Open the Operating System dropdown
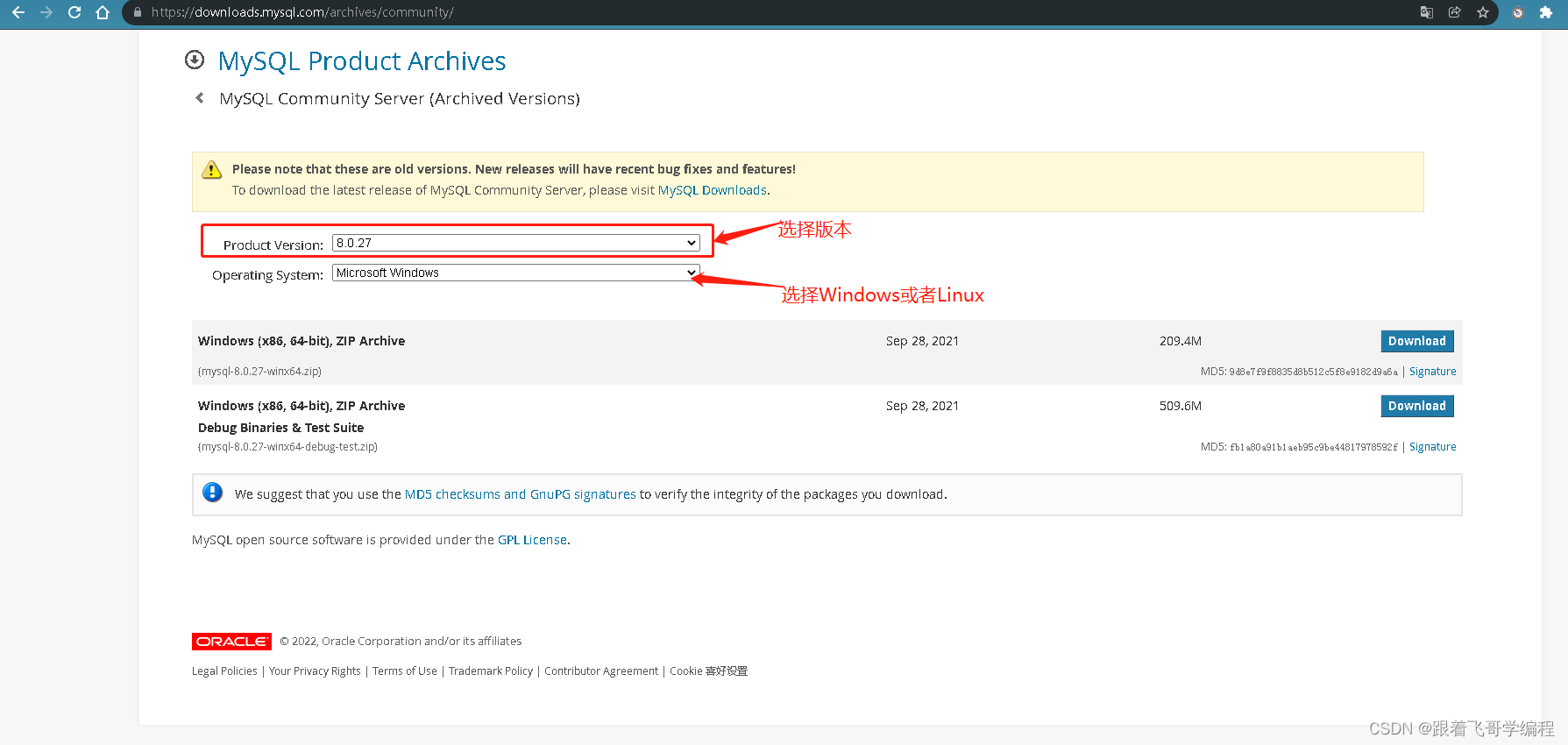The image size is (1568, 745). coord(516,273)
